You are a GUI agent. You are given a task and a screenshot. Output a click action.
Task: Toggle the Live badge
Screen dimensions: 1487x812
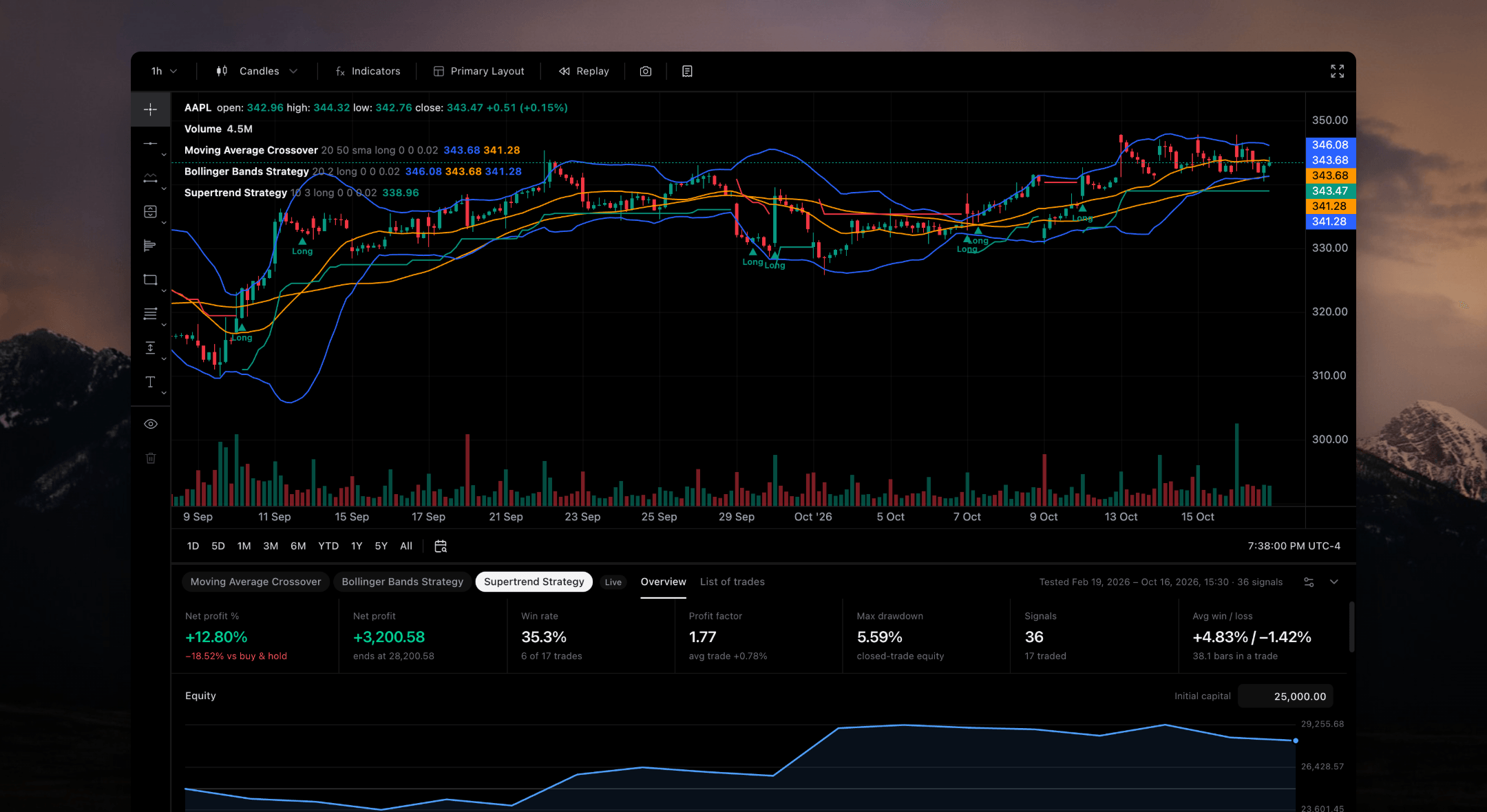[613, 582]
